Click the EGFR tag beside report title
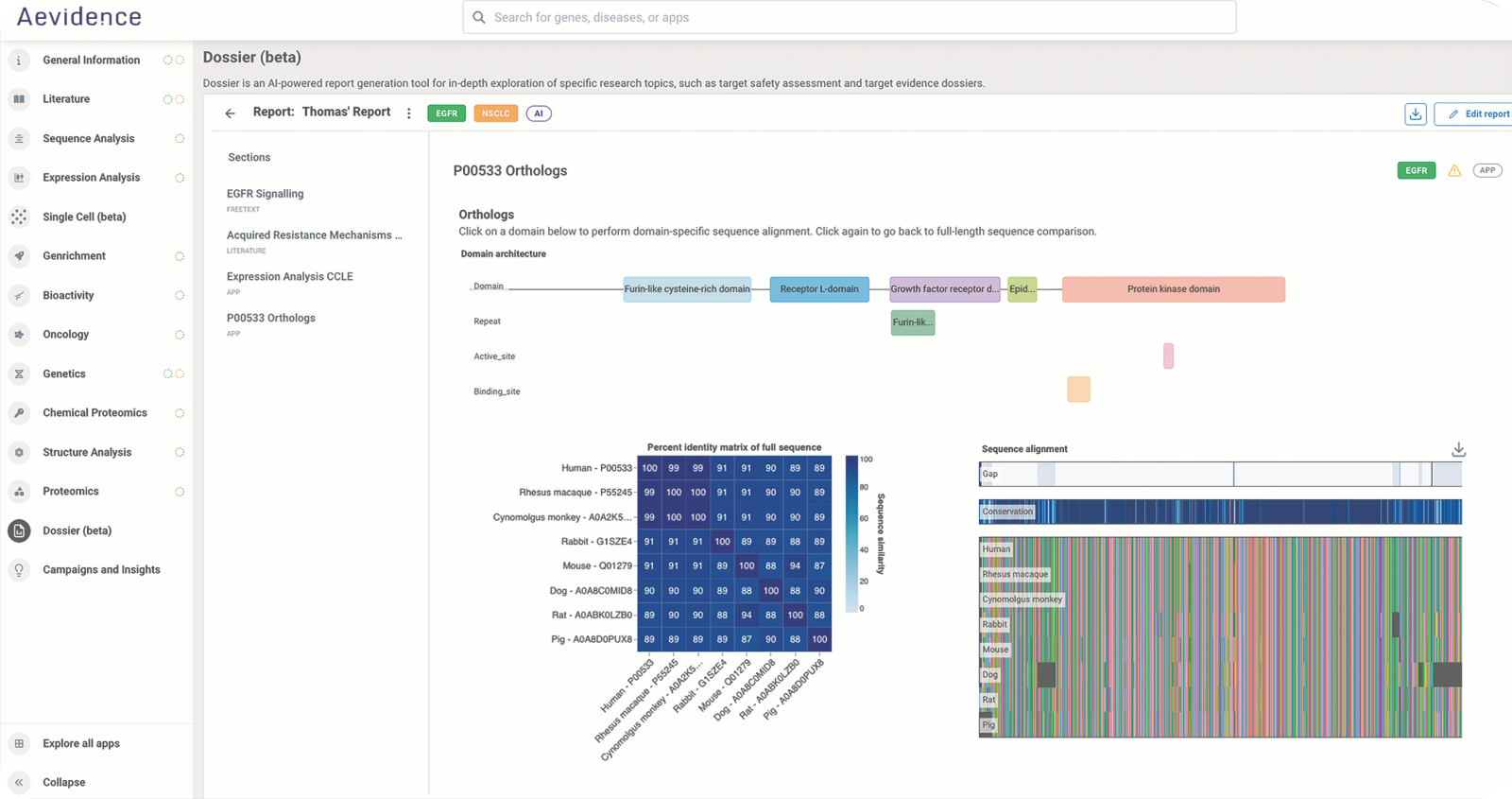The image size is (1512, 799). point(447,113)
